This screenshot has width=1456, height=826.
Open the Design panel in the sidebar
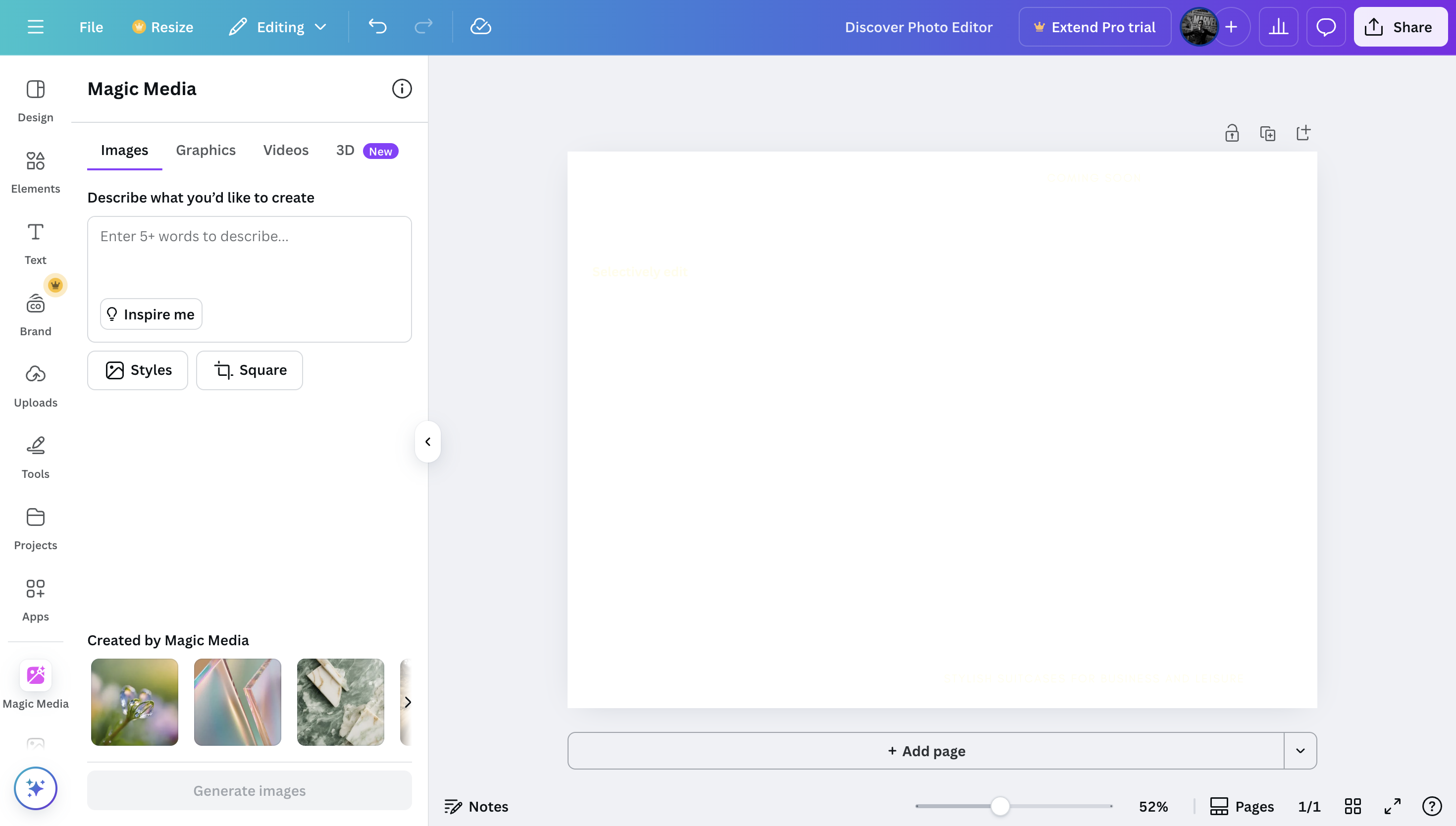tap(35, 101)
